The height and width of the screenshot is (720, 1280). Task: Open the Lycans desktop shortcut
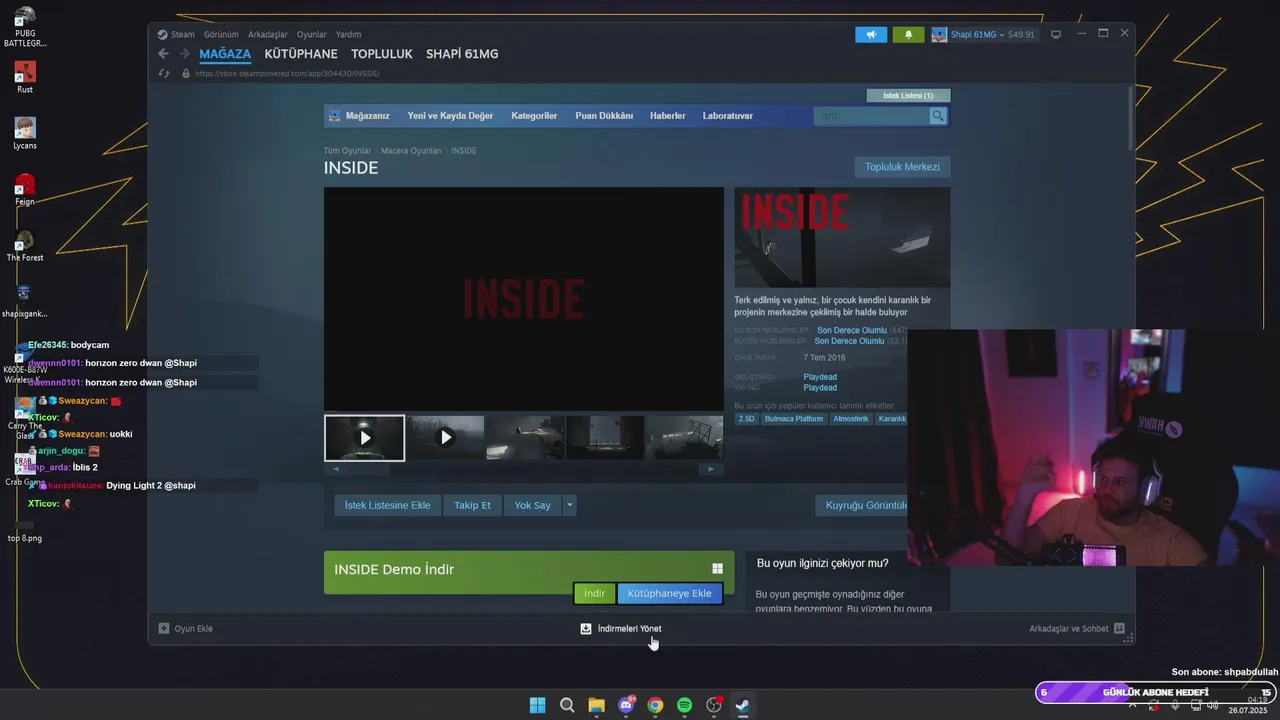tap(25, 134)
